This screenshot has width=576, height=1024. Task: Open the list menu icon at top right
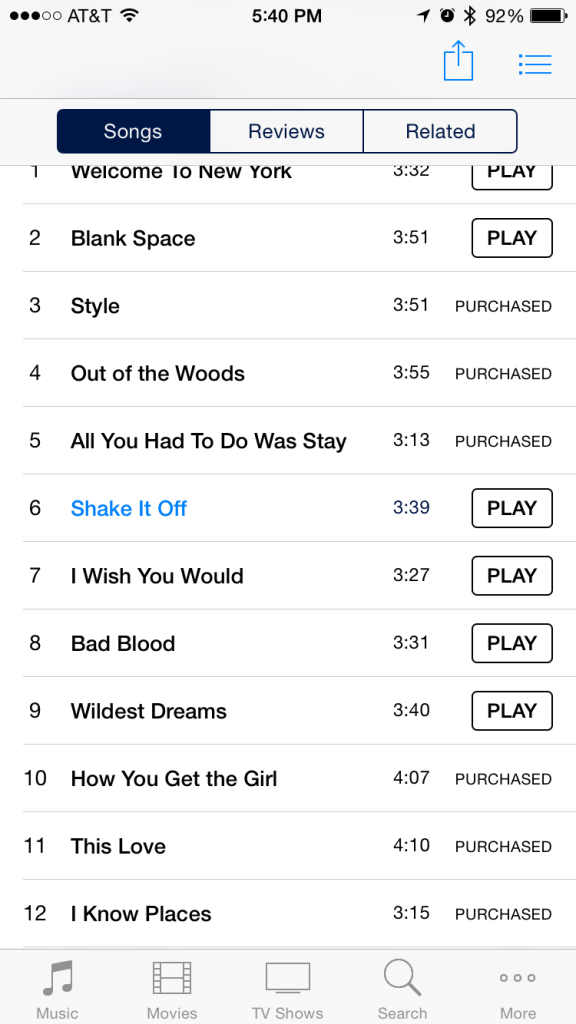click(x=535, y=64)
